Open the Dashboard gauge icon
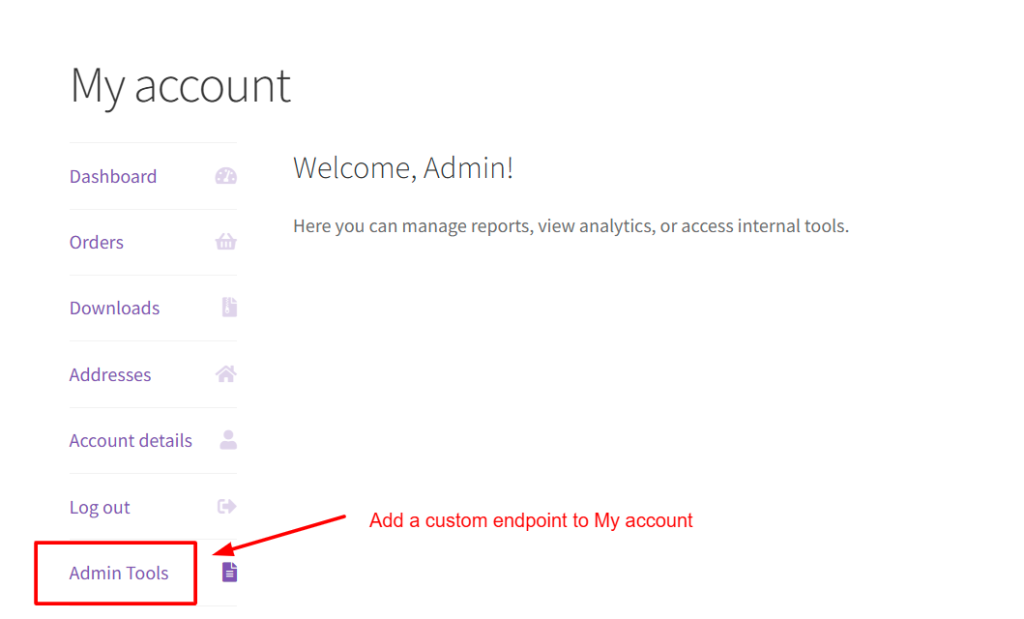 226,177
